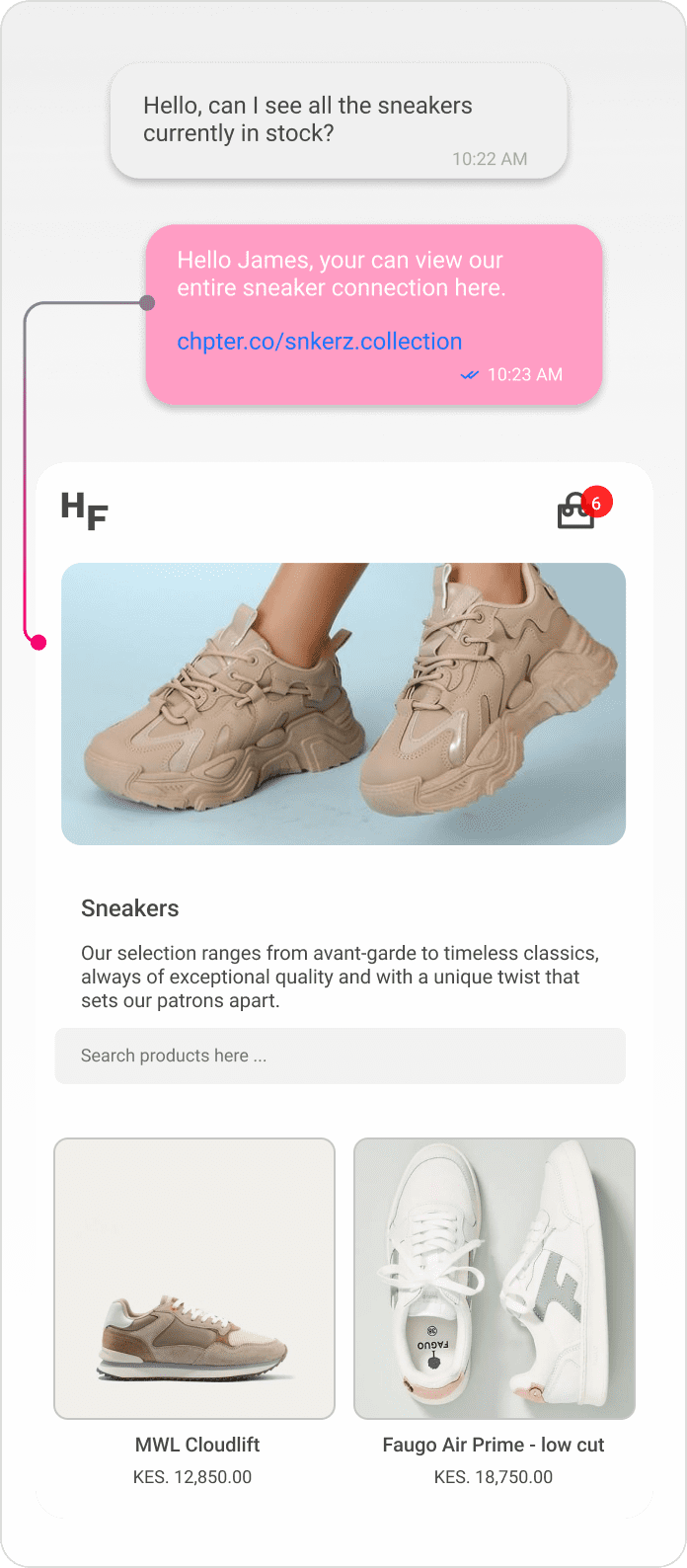Viewport: 687px width, 1568px height.
Task: Click the blue double-check read receipt icon
Action: pyautogui.click(x=470, y=375)
